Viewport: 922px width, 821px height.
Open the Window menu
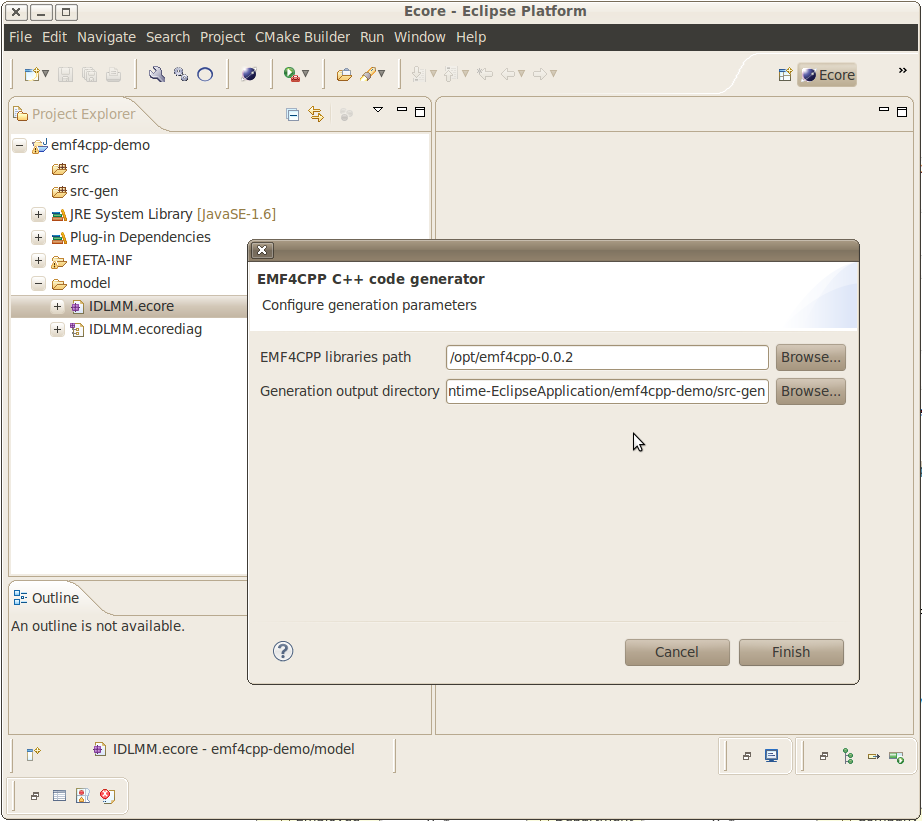(x=420, y=37)
